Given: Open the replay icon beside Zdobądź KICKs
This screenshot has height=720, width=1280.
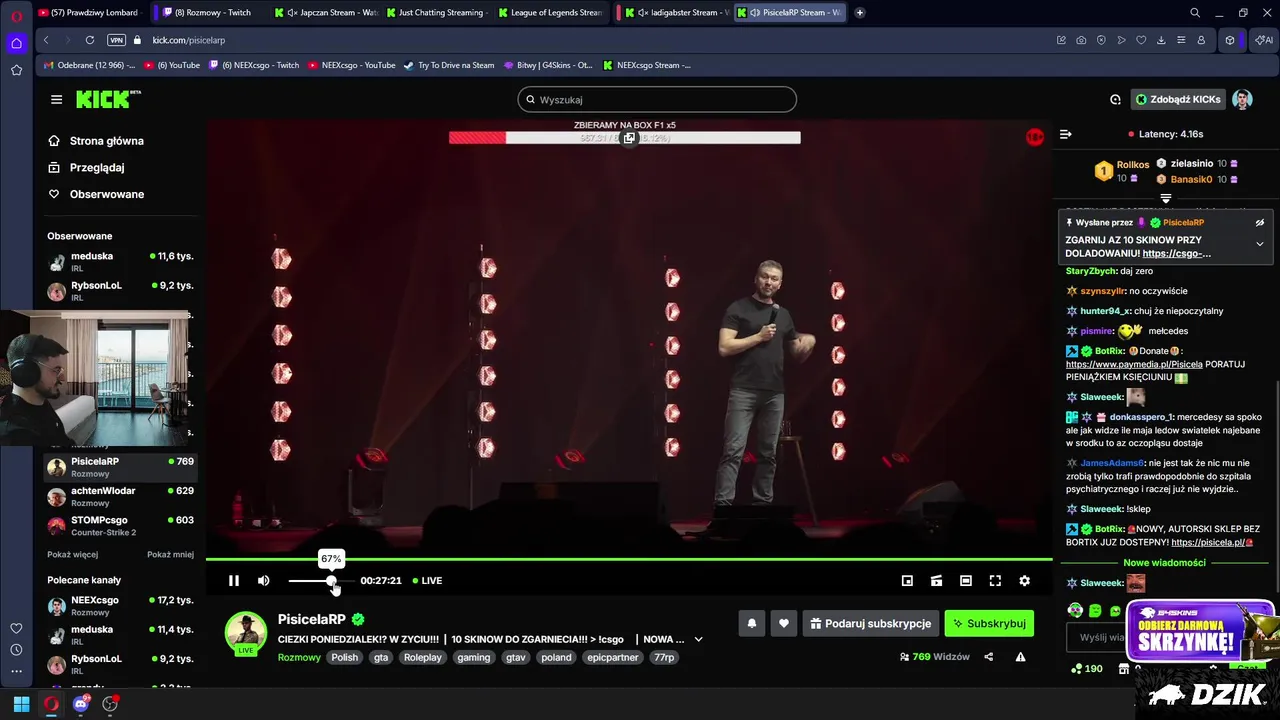Looking at the screenshot, I should point(1115,99).
